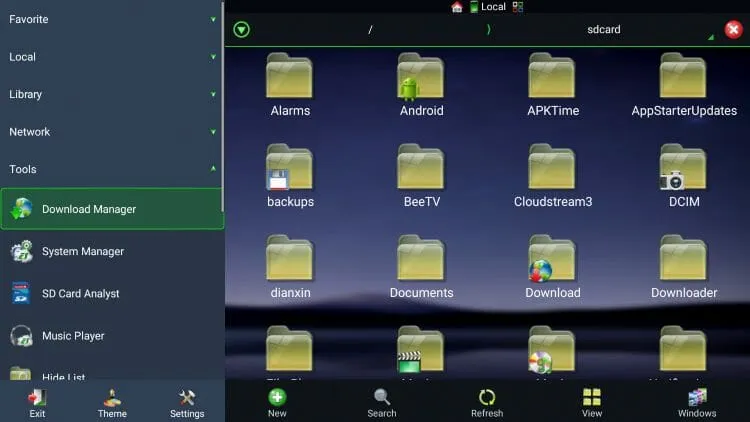The height and width of the screenshot is (422, 750).
Task: Expand the Network section
Action: tap(112, 132)
